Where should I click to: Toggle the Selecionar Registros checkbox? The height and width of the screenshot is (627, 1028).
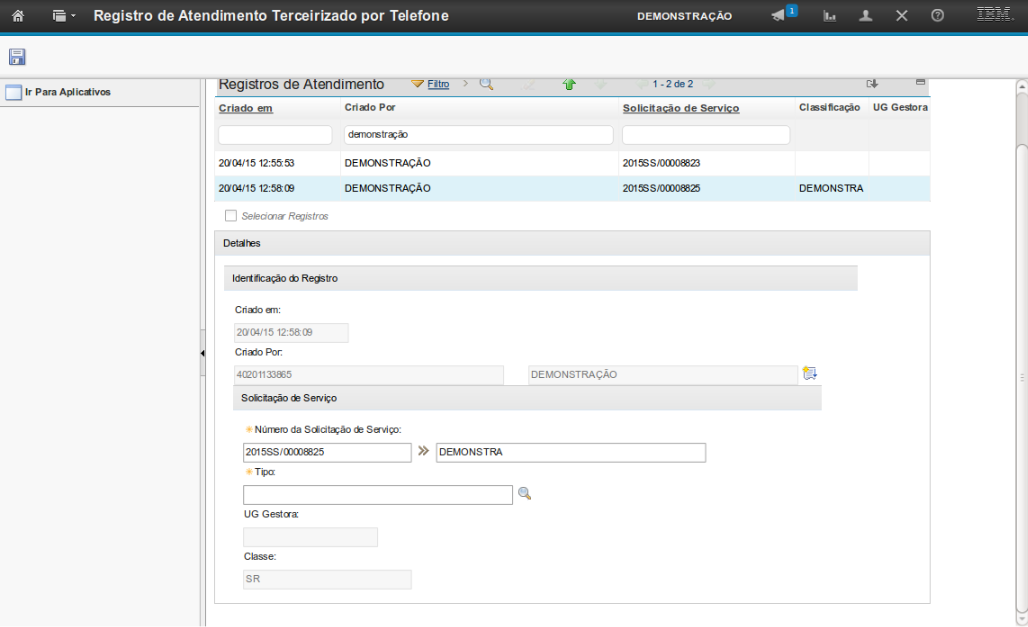(x=231, y=216)
